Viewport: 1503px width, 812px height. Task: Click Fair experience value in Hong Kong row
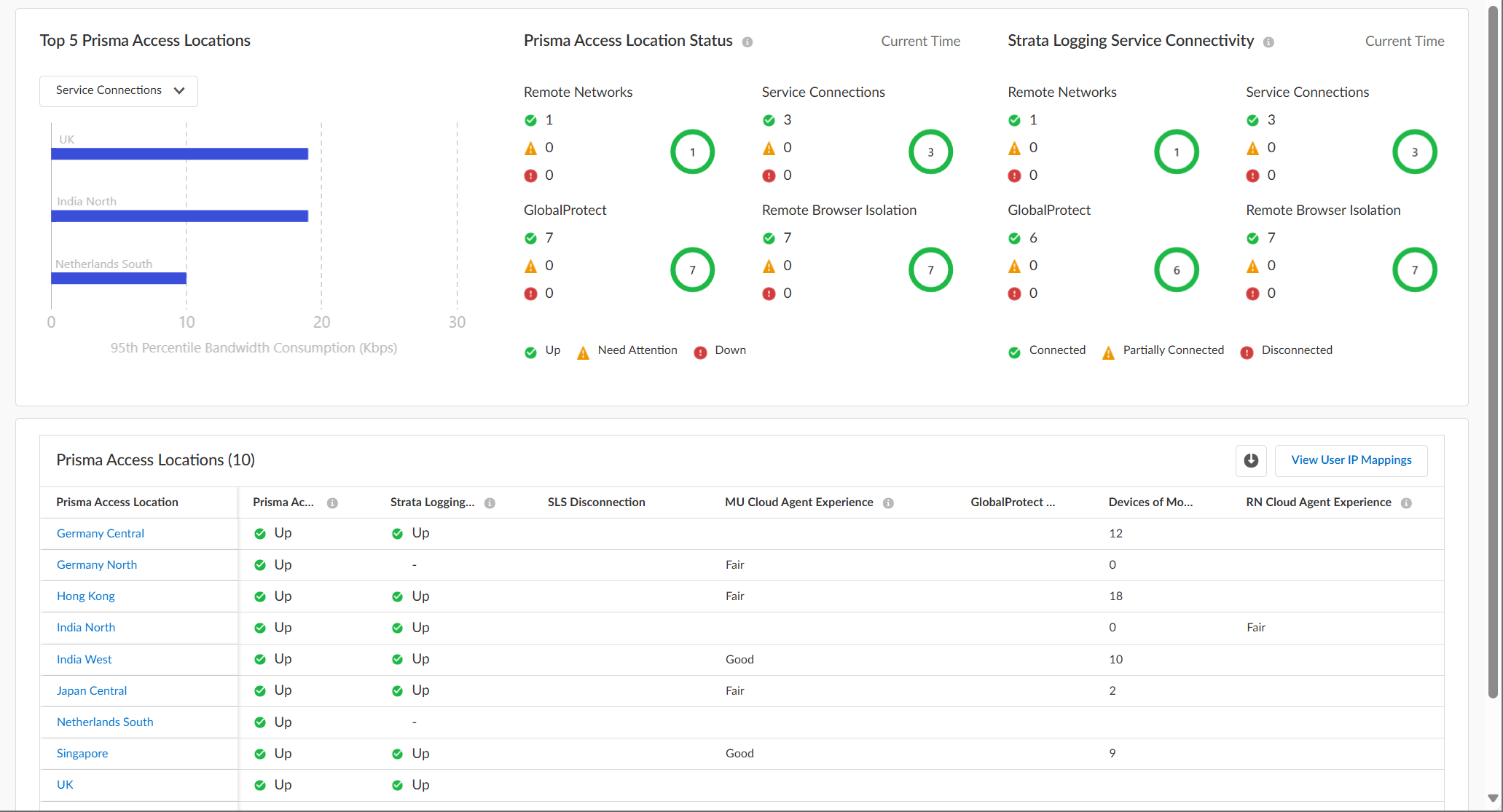[x=734, y=596]
